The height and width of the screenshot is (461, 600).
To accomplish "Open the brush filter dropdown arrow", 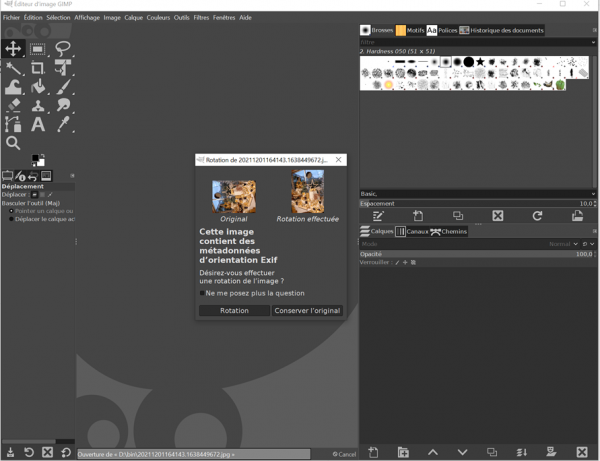I will tap(593, 42).
